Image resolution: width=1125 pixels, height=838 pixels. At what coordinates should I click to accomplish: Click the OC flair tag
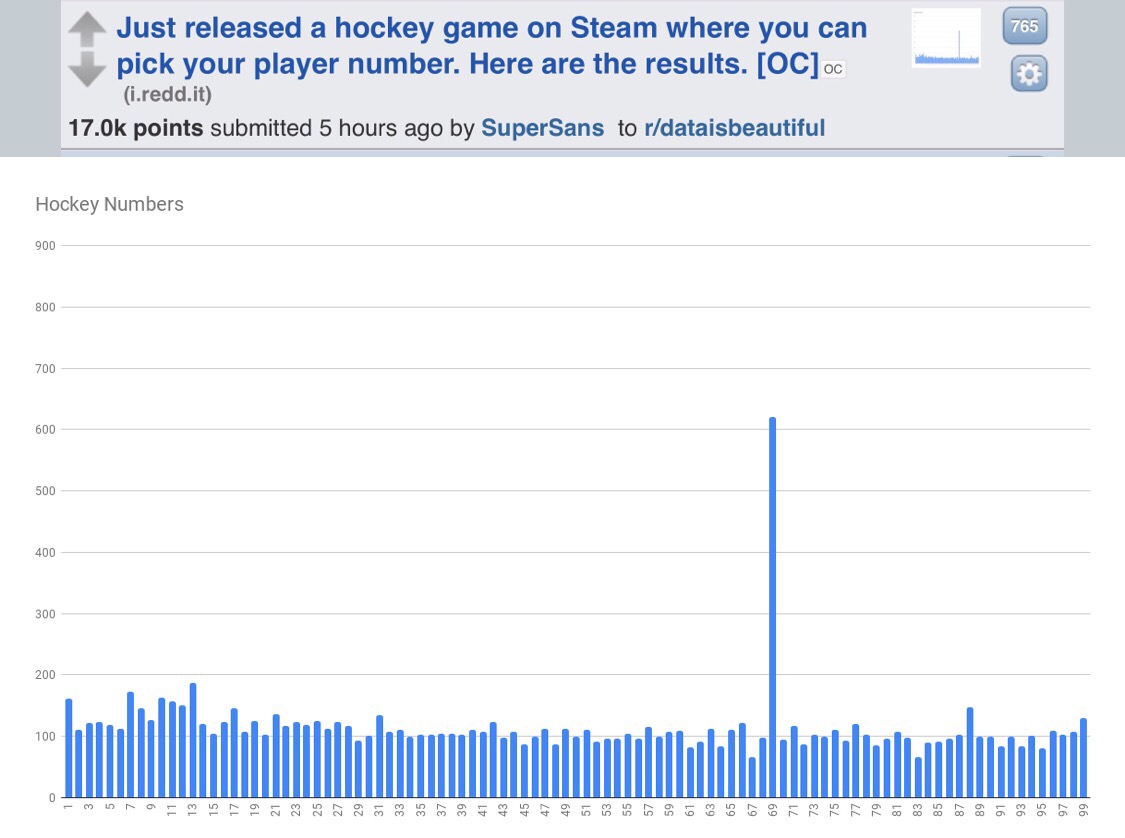tap(833, 69)
